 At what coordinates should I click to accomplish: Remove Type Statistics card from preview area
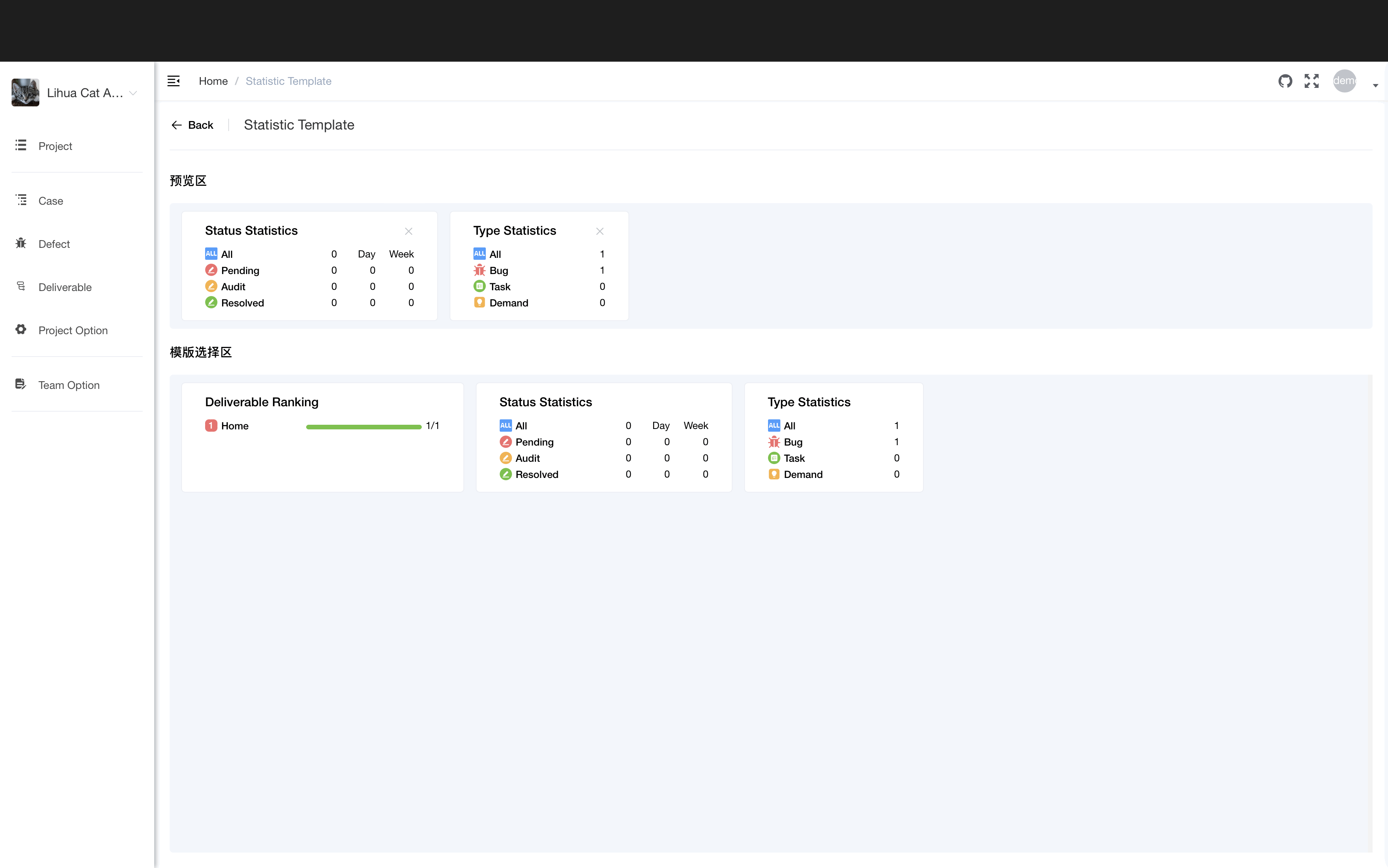pos(600,231)
